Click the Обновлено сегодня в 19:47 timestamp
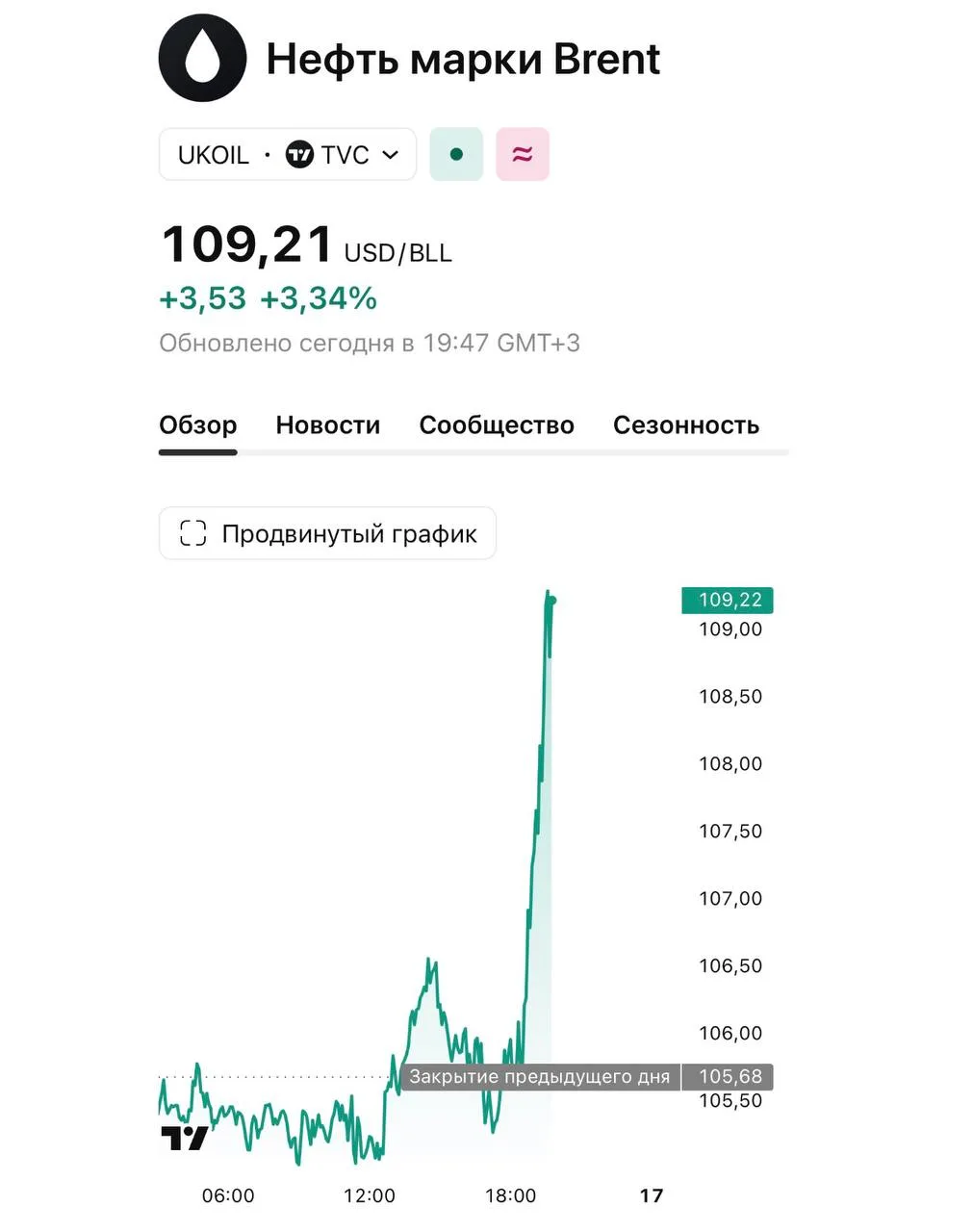Viewport: 973px width, 1232px height. point(370,343)
